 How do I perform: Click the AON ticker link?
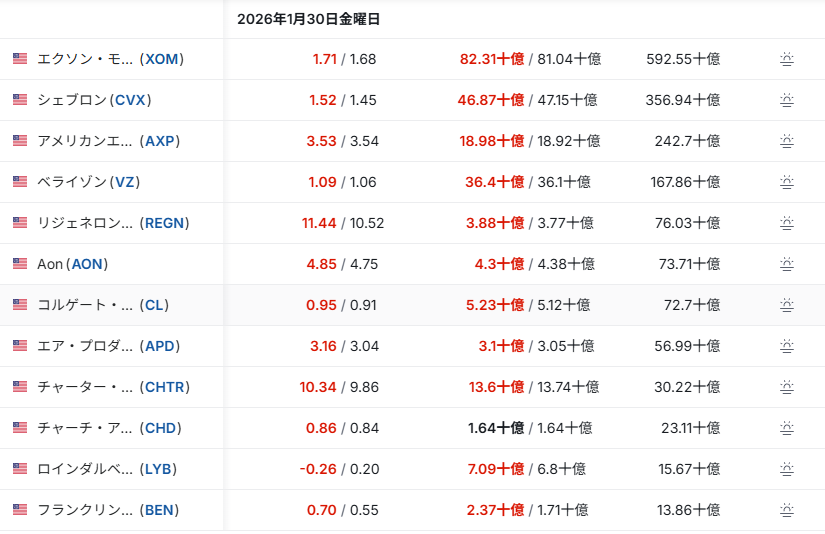tap(87, 264)
